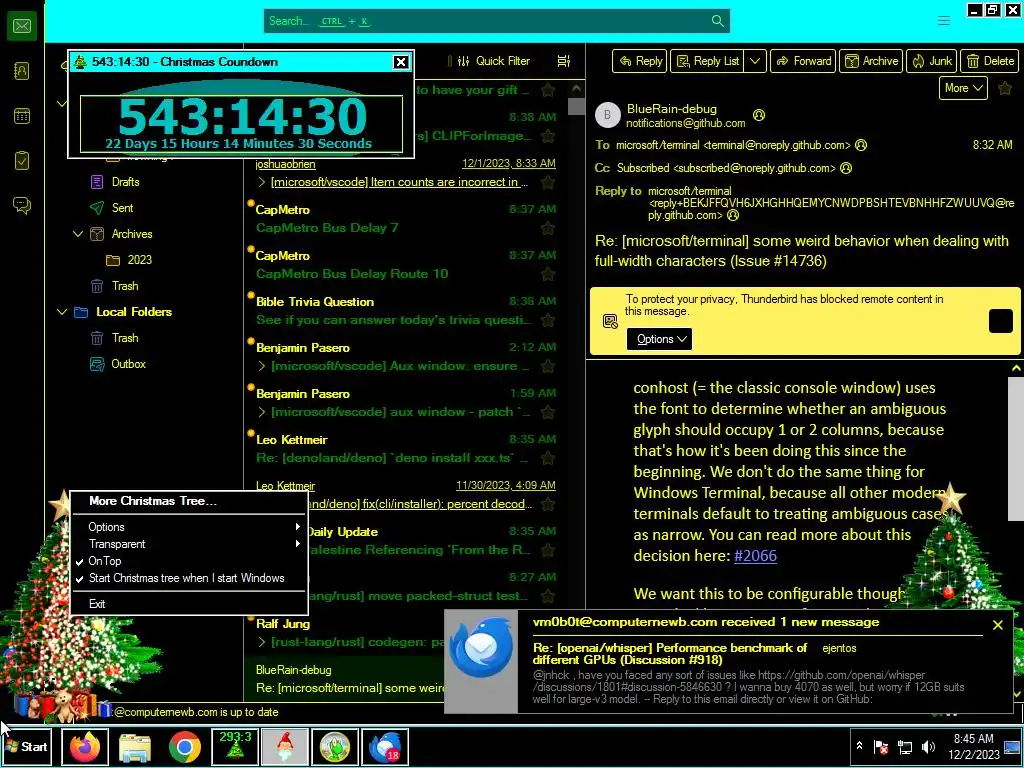Click the search magnifier icon

coord(717,21)
